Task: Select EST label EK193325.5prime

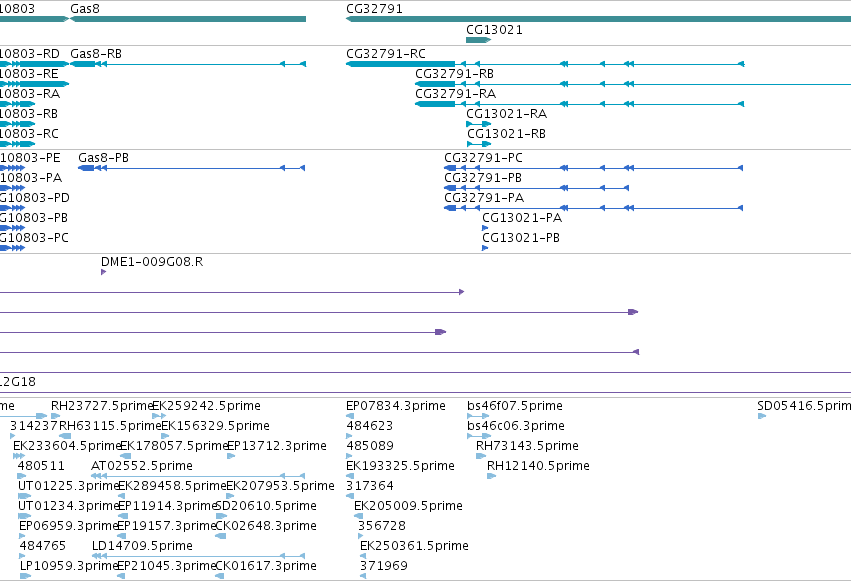Action: click(400, 466)
